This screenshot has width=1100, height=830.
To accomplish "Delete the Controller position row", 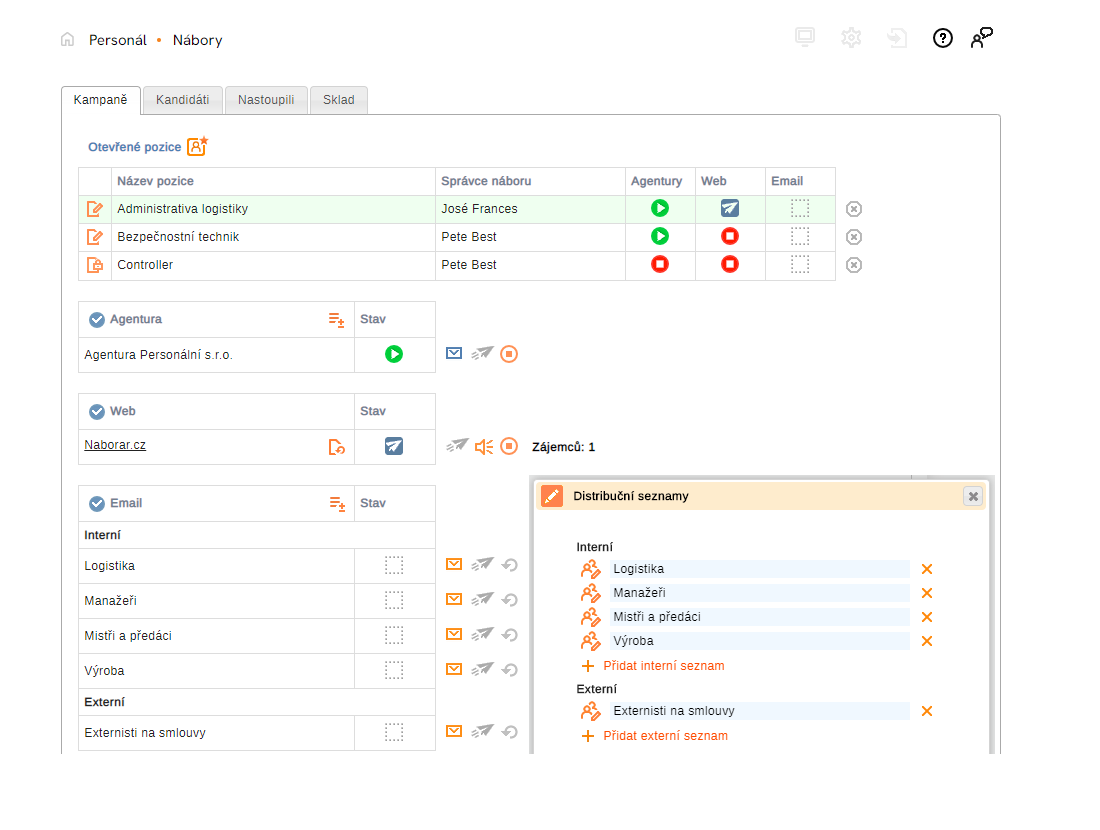I will click(853, 265).
